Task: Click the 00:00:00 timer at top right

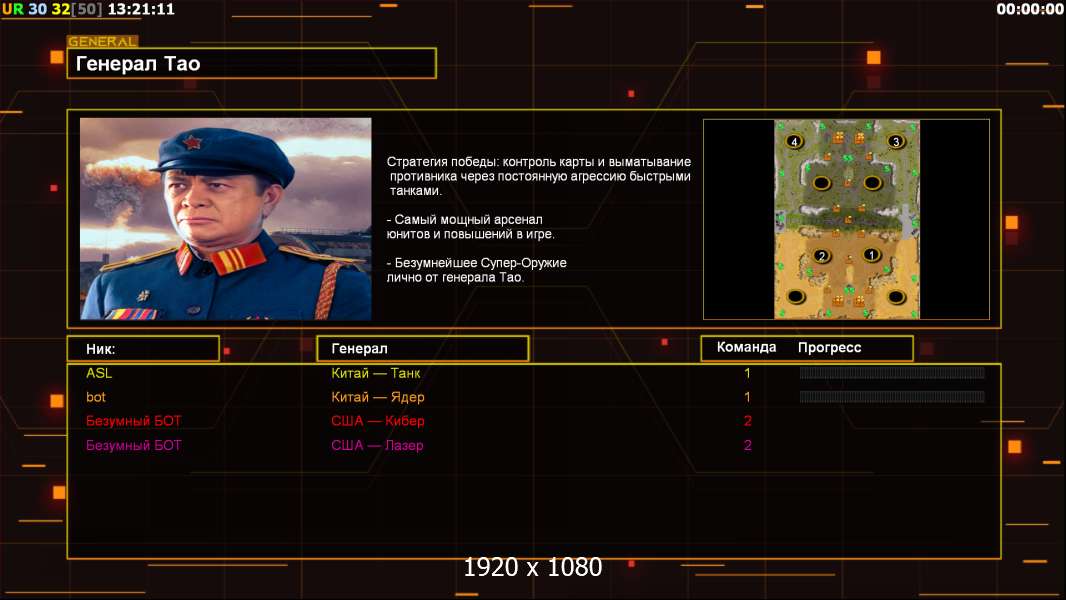Action: [1029, 9]
